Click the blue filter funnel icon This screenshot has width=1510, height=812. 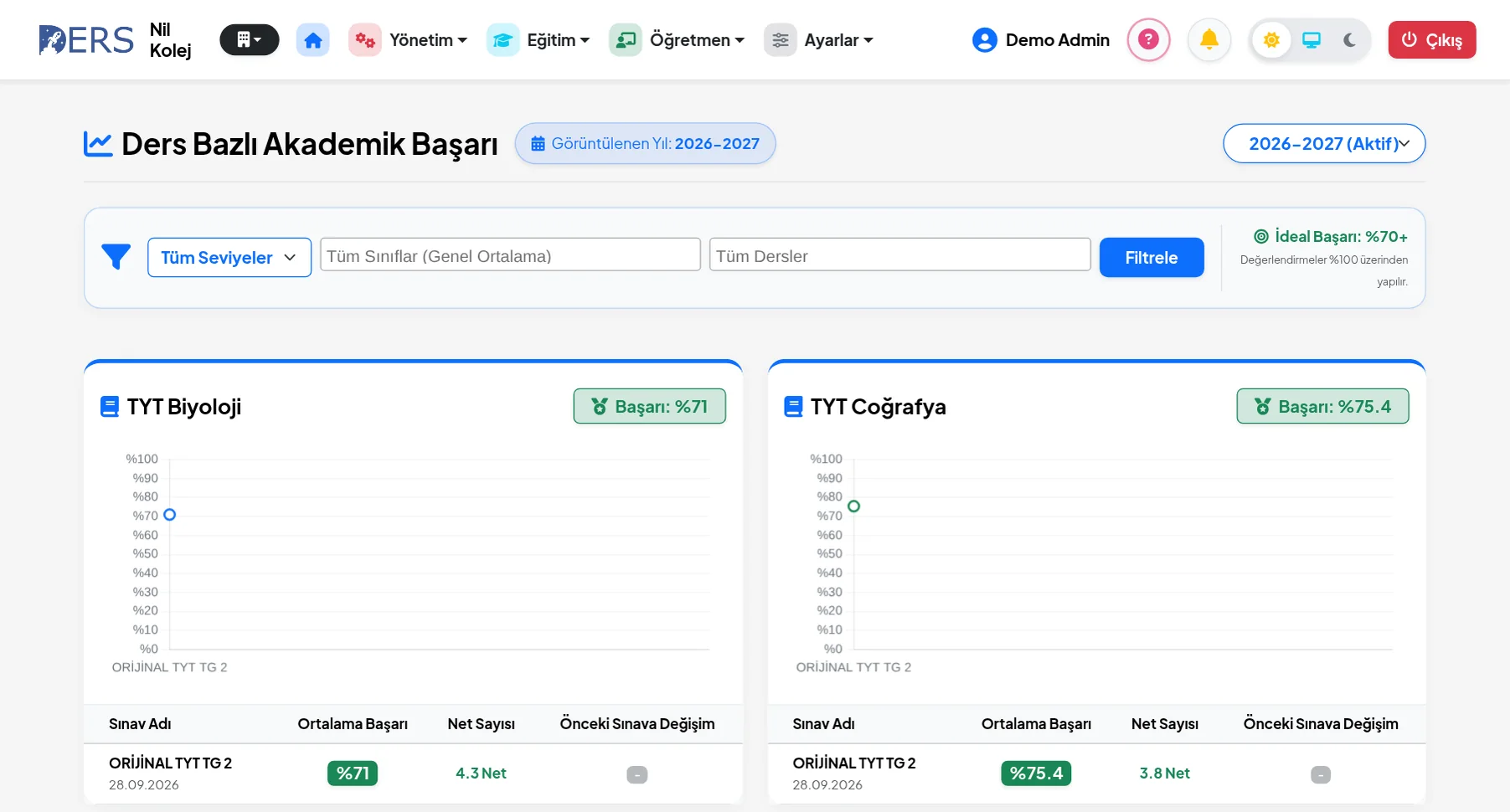(x=116, y=257)
